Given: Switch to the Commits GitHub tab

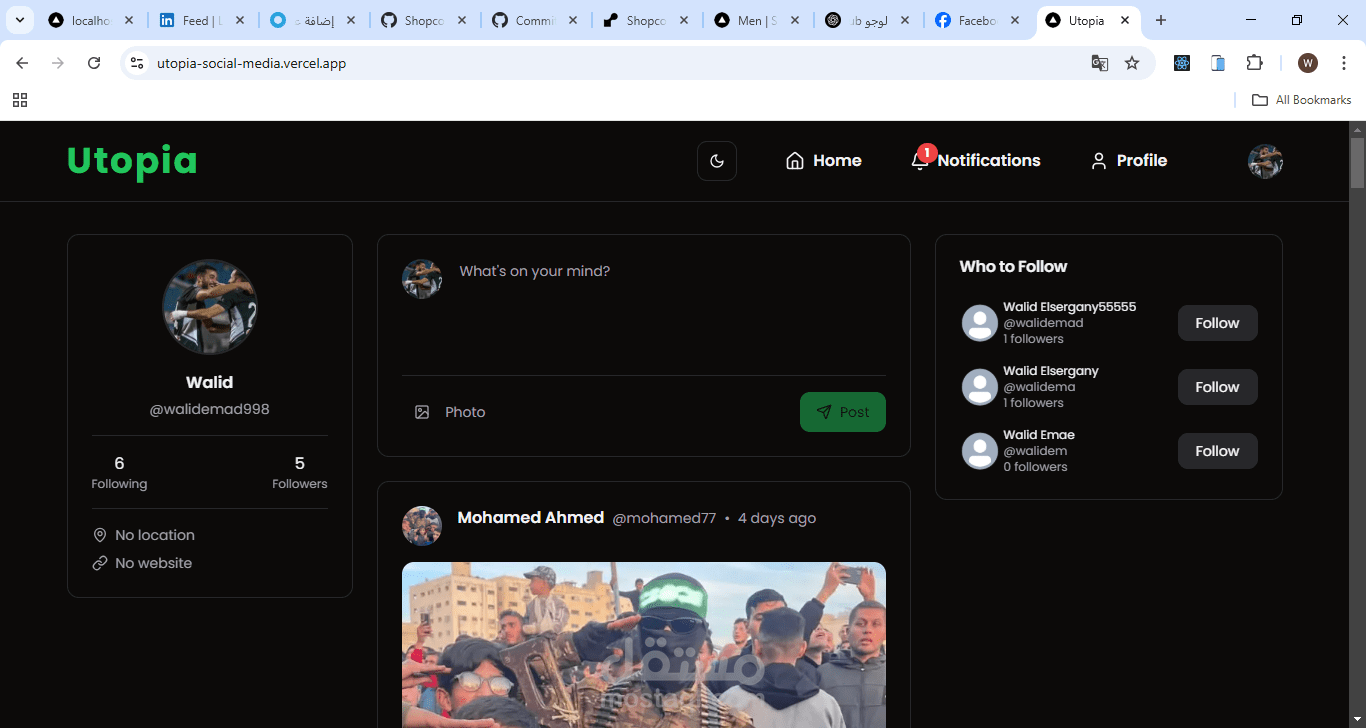Looking at the screenshot, I should pyautogui.click(x=535, y=20).
